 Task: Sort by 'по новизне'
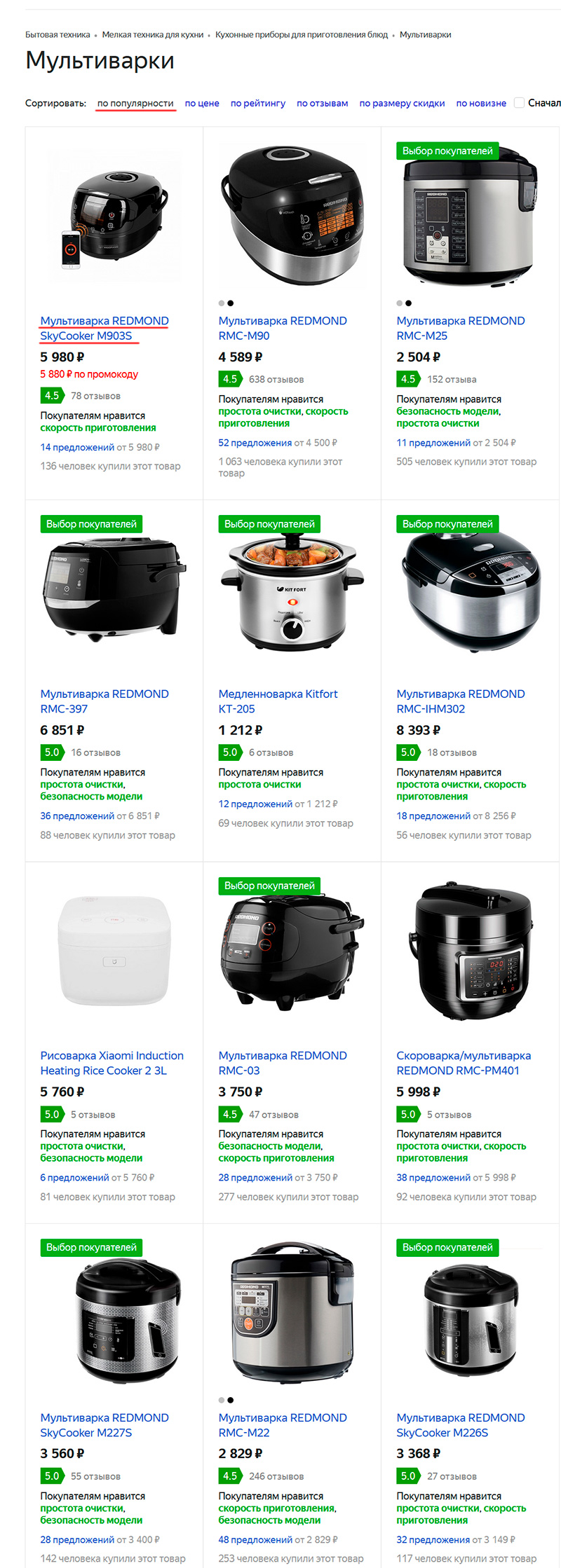tap(481, 103)
